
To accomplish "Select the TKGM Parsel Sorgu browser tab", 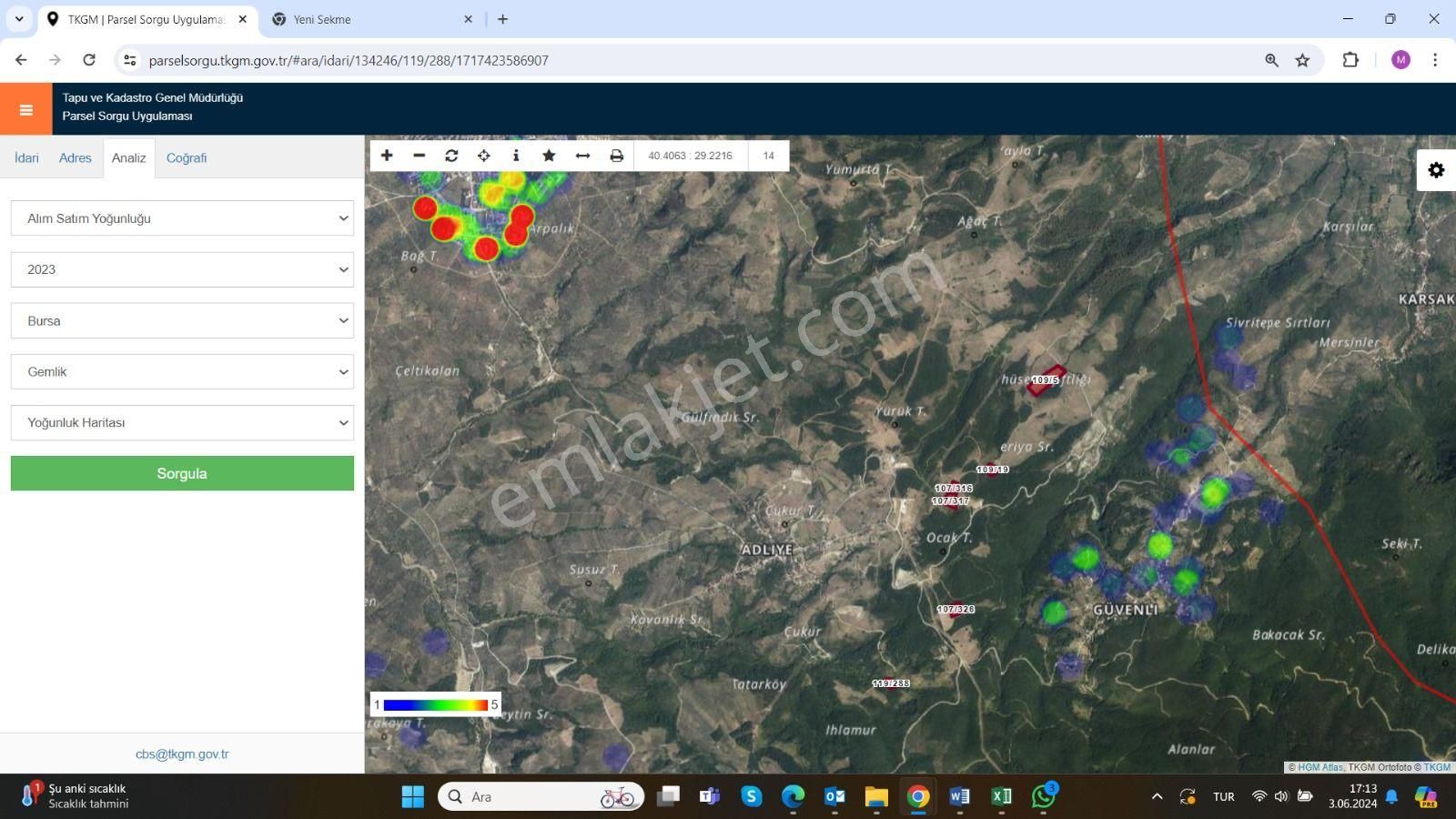I will 146,19.
